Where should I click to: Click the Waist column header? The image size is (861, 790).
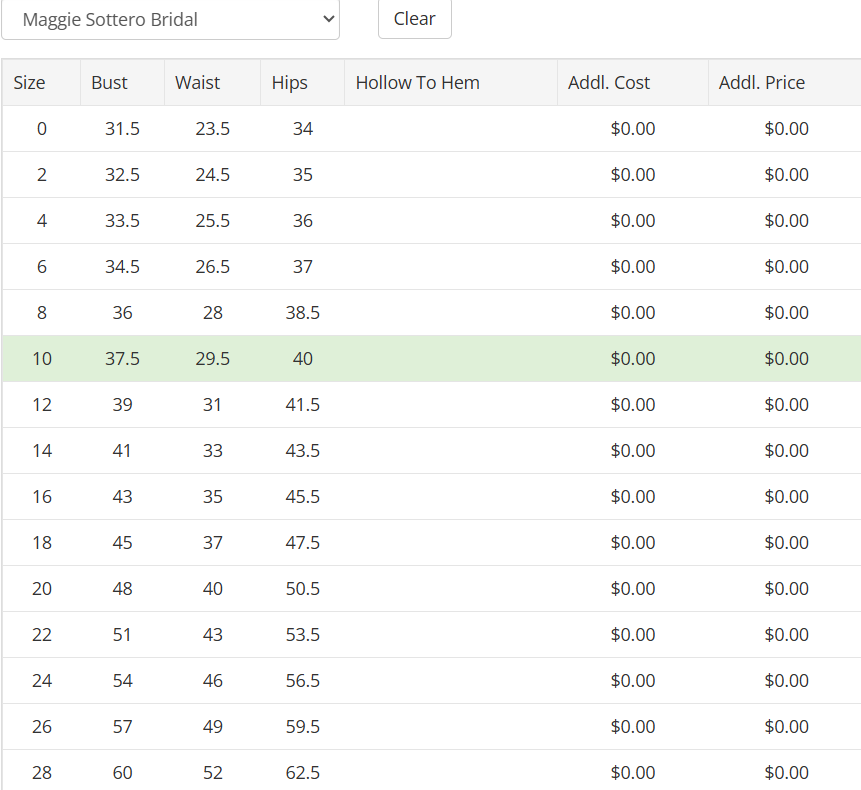coord(213,82)
